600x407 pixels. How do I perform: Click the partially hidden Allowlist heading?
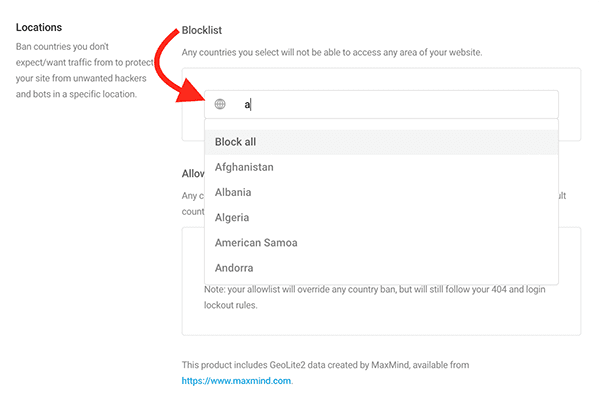click(x=193, y=174)
